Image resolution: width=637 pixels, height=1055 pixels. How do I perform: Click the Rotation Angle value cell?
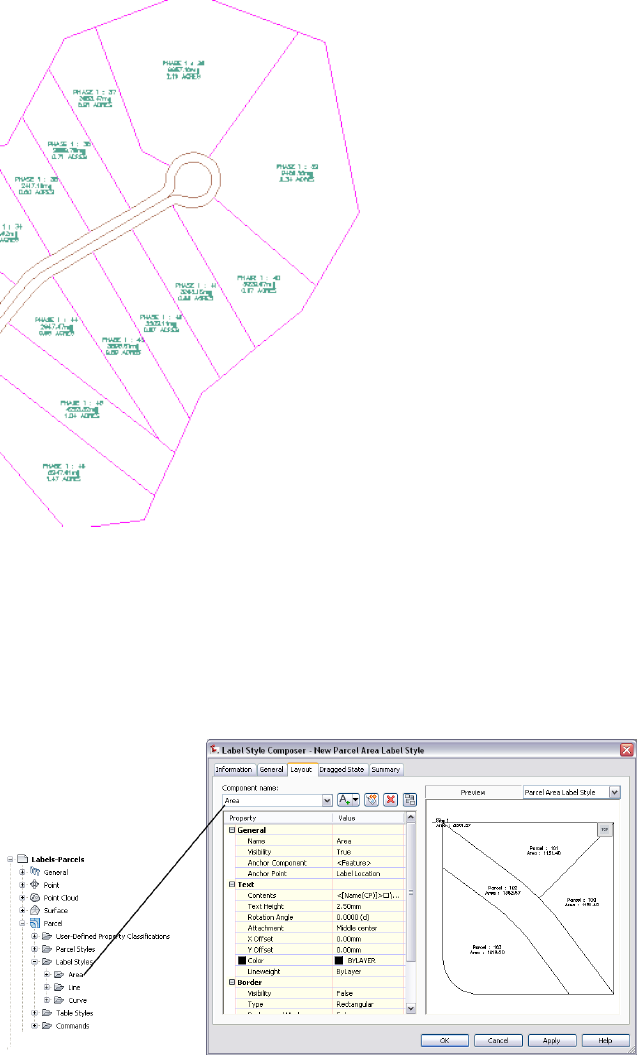tap(369, 917)
